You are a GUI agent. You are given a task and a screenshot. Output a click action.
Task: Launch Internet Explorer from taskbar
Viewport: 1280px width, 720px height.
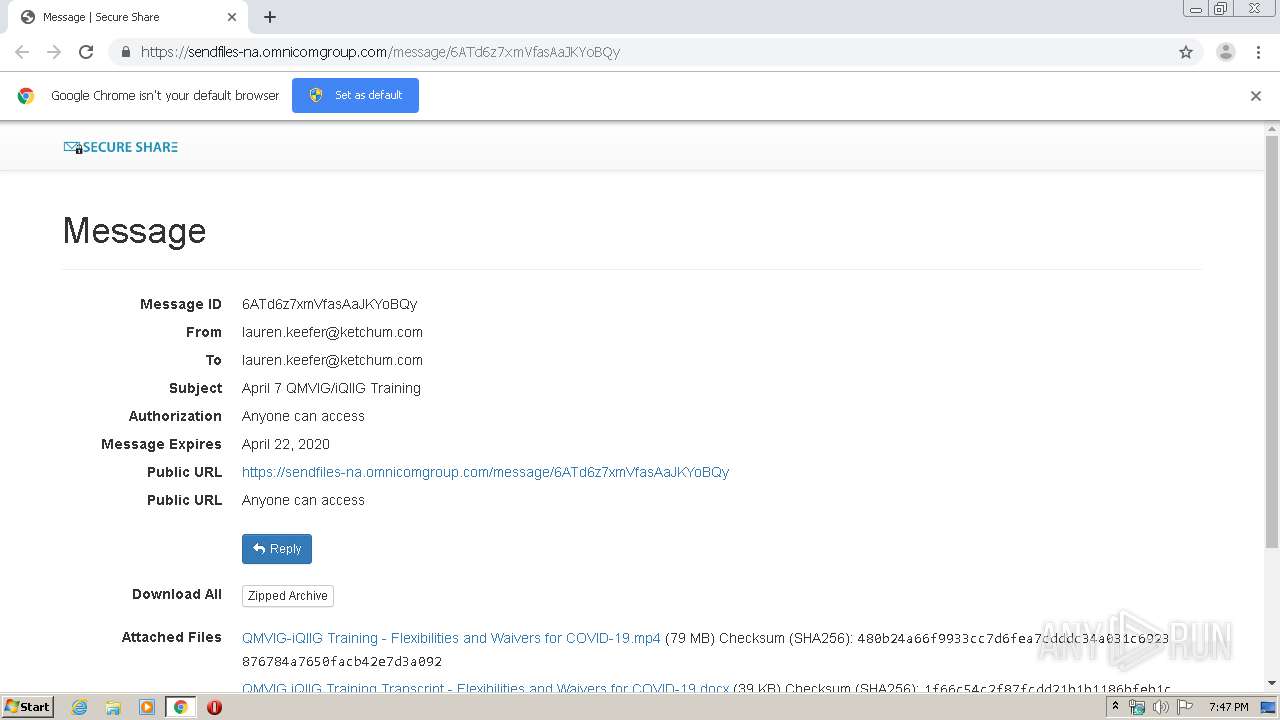[80, 707]
